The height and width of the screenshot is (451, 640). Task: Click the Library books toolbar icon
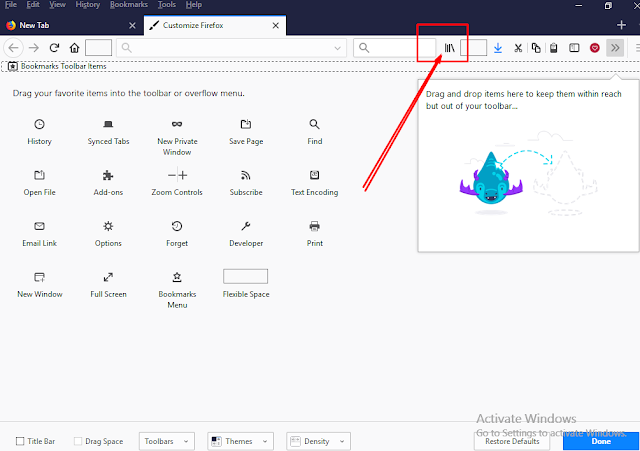449,48
